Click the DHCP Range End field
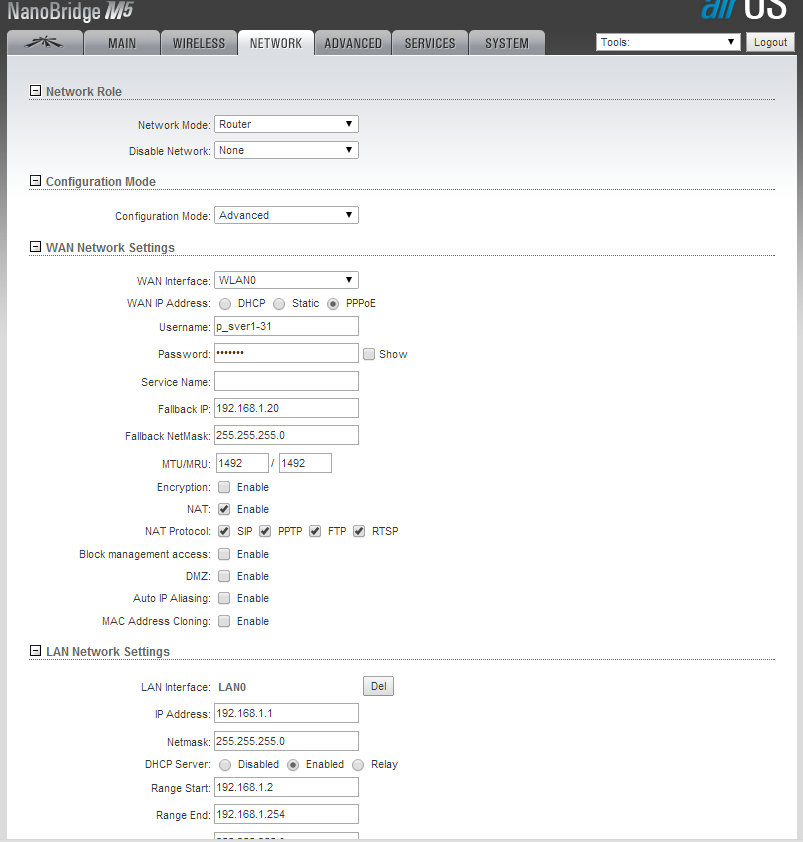The image size is (803, 842). [286, 814]
